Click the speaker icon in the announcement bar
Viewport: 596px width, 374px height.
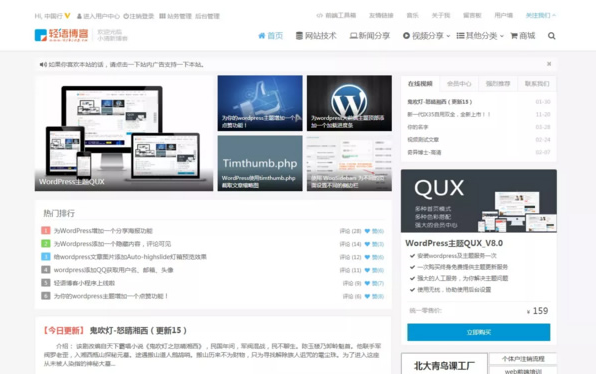tap(43, 65)
